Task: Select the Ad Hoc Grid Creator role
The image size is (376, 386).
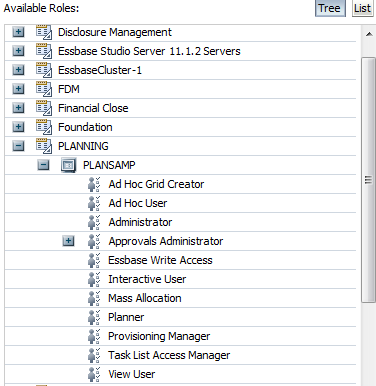Action: [x=156, y=184]
